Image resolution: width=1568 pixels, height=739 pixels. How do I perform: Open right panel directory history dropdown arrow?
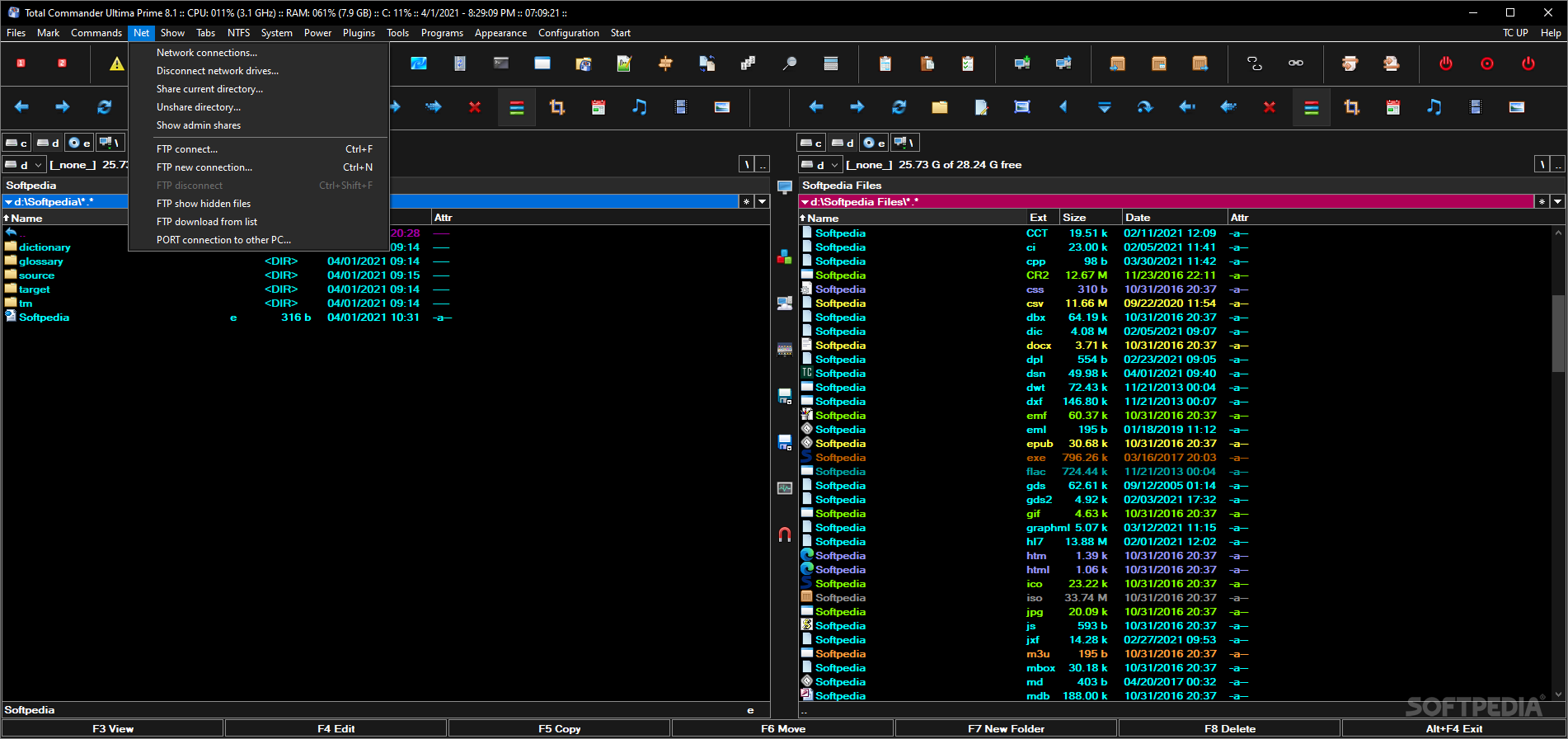(1557, 202)
